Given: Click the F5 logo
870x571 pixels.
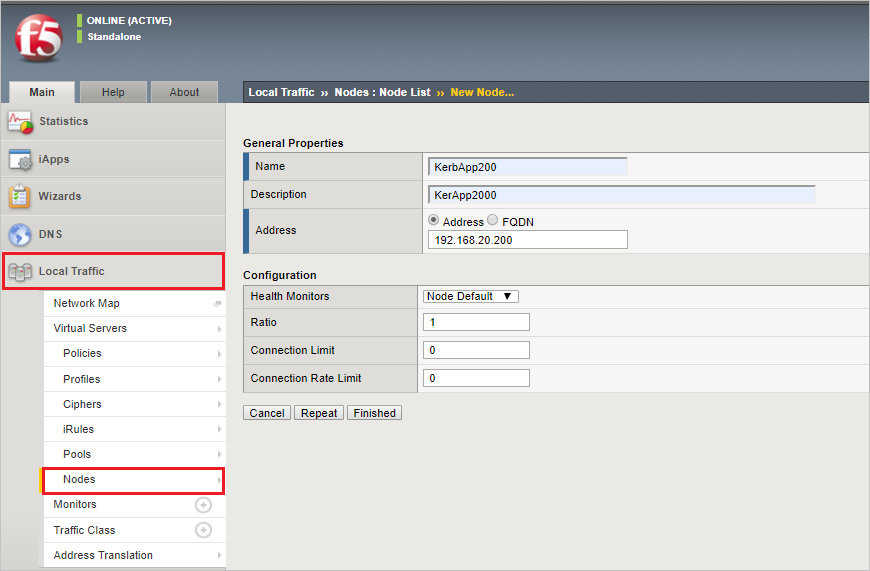Looking at the screenshot, I should (38, 38).
